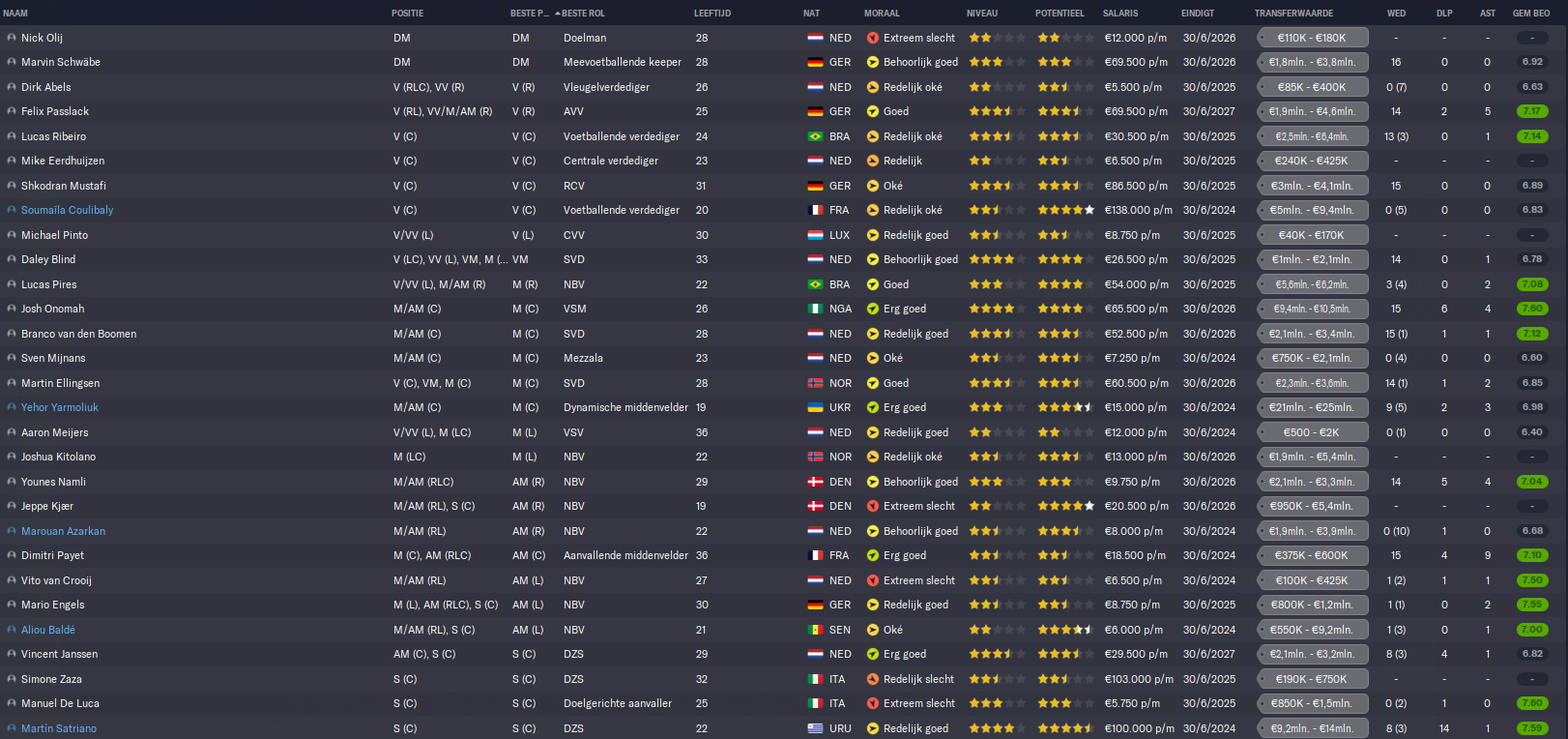Viewport: 1568px width, 739px height.
Task: Click Uruguay flag for Martín Satriano
Action: [815, 728]
